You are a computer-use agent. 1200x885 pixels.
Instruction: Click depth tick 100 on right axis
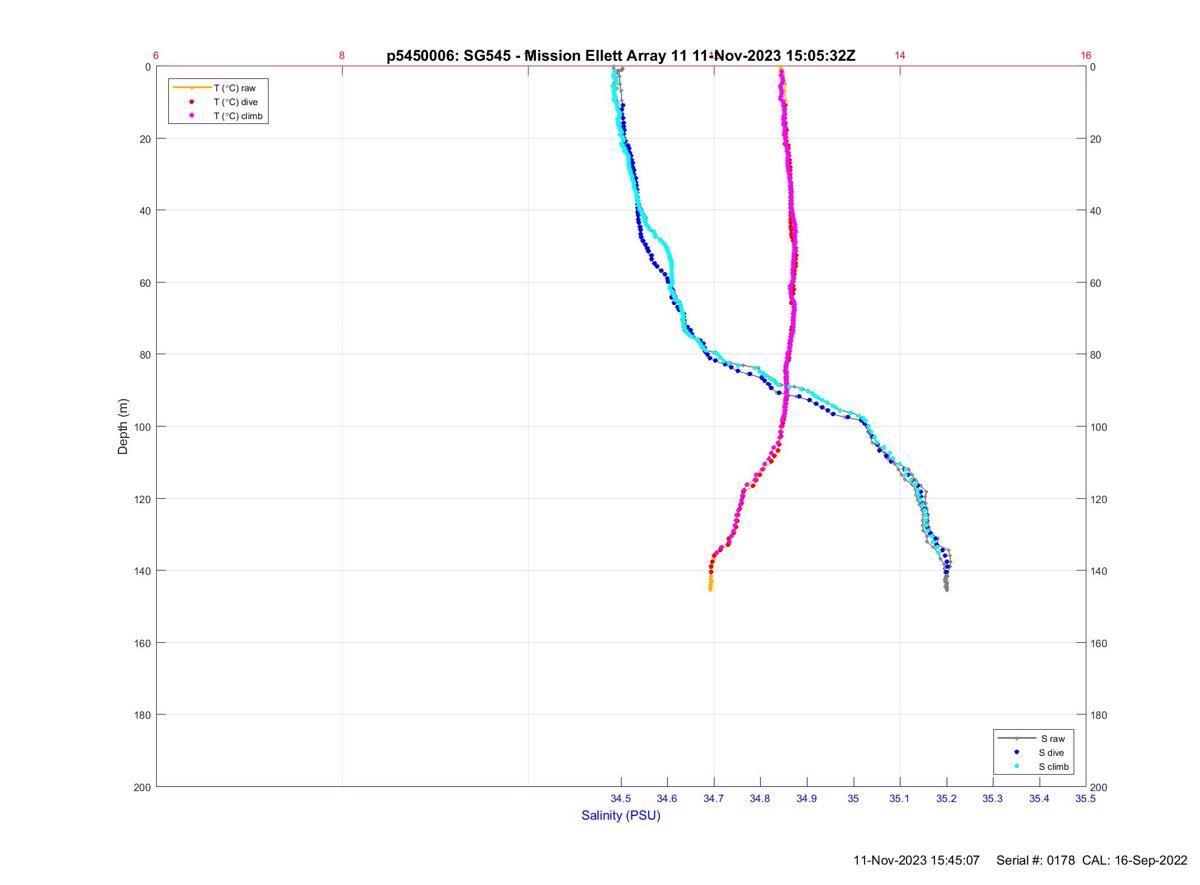point(1100,427)
